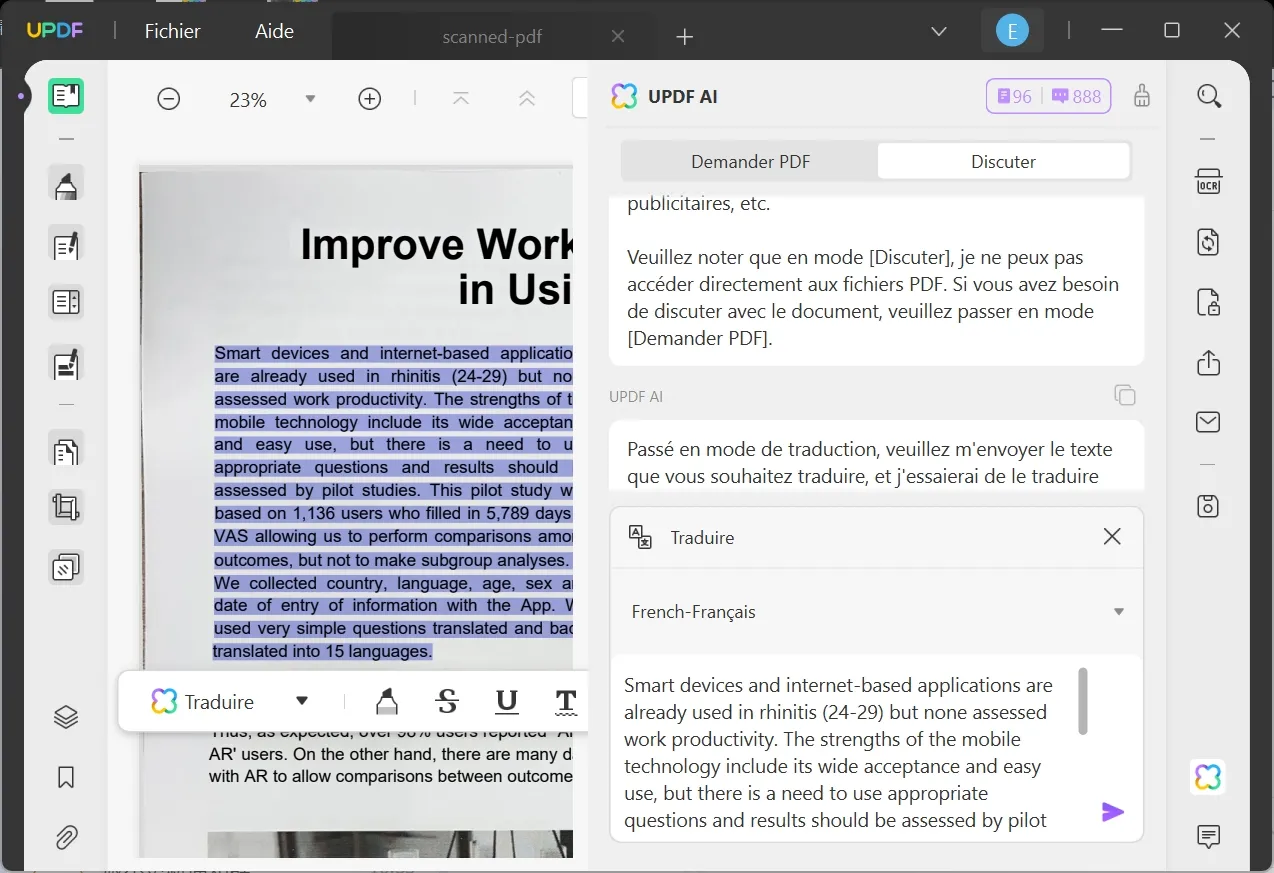This screenshot has width=1274, height=873.
Task: Switch to the Demander PDF tab
Action: (751, 161)
